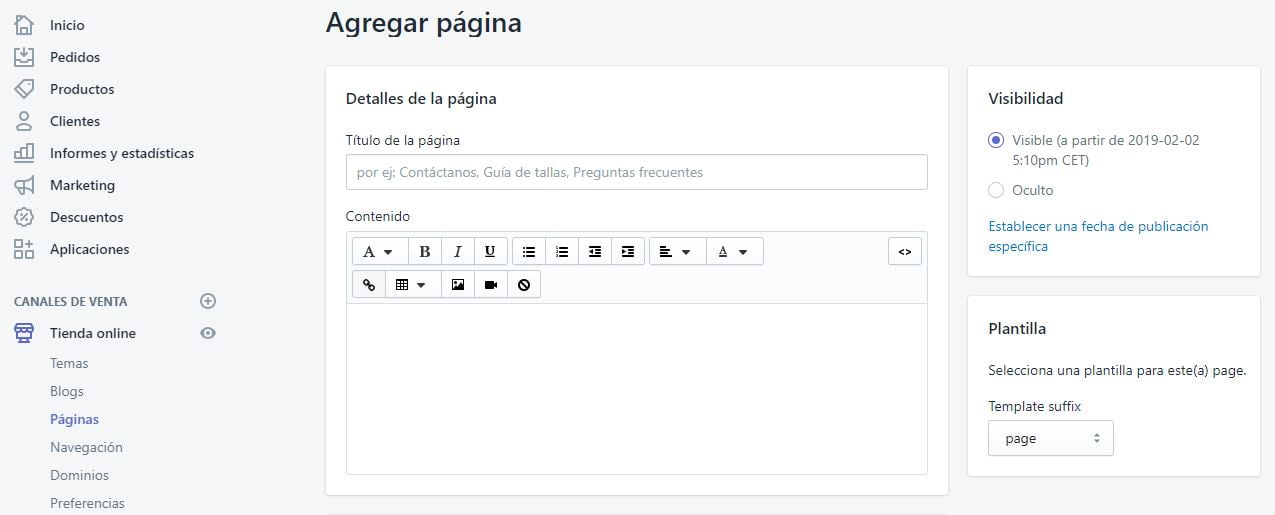Screen dimensions: 1275x515
Task: Click Establecer una fecha de publicación específica
Action: pyautogui.click(x=1098, y=236)
